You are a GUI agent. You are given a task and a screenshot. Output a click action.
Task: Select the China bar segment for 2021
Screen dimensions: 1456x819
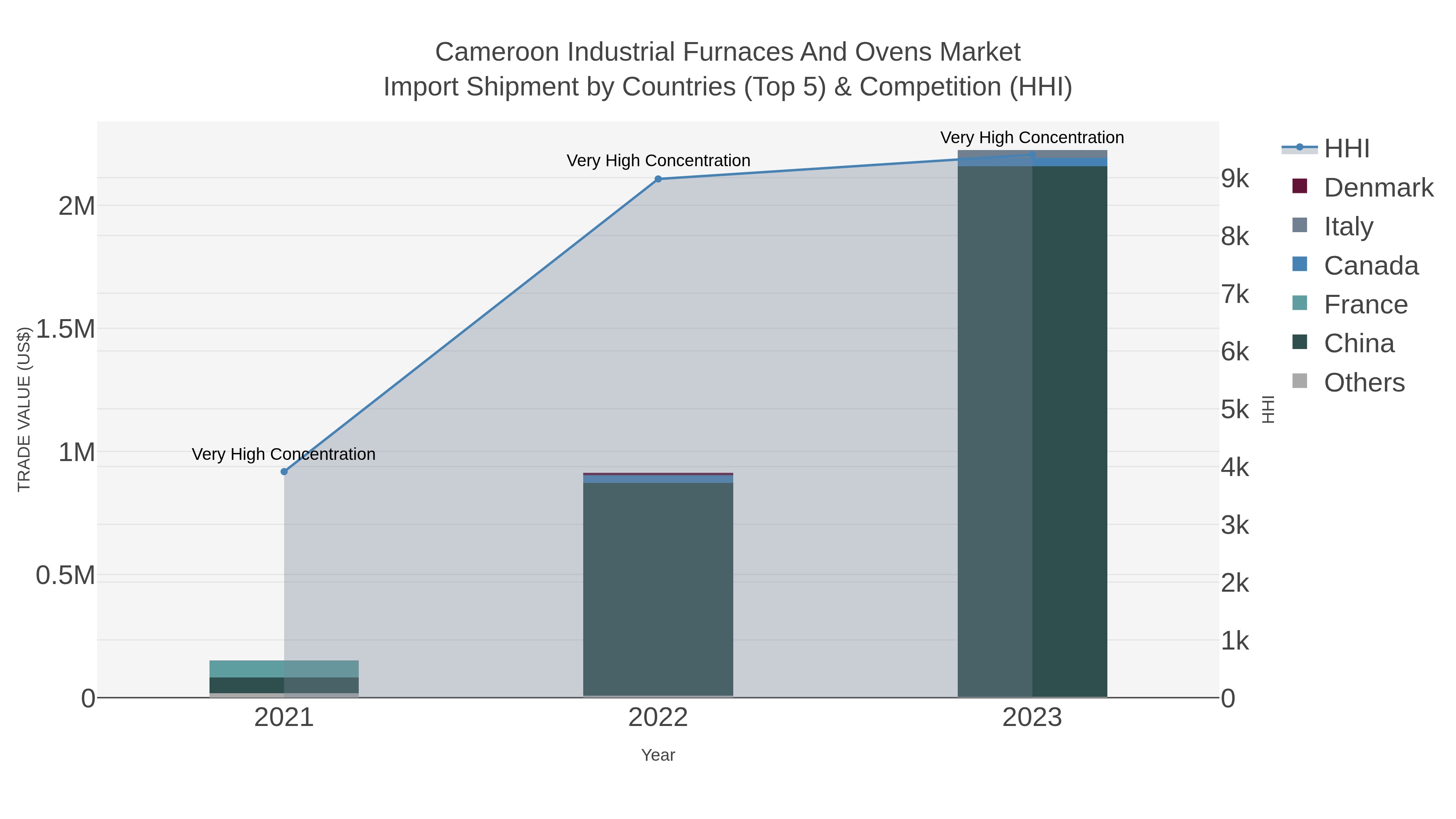284,685
